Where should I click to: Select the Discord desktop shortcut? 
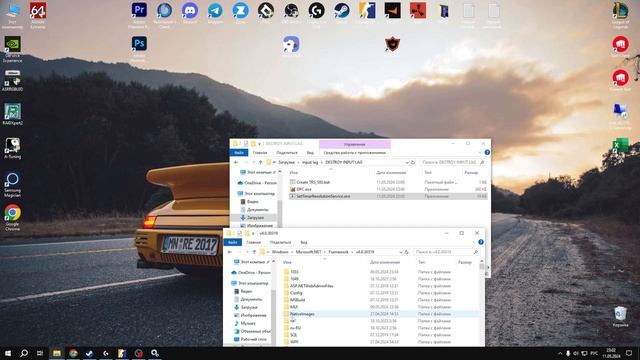tap(190, 13)
